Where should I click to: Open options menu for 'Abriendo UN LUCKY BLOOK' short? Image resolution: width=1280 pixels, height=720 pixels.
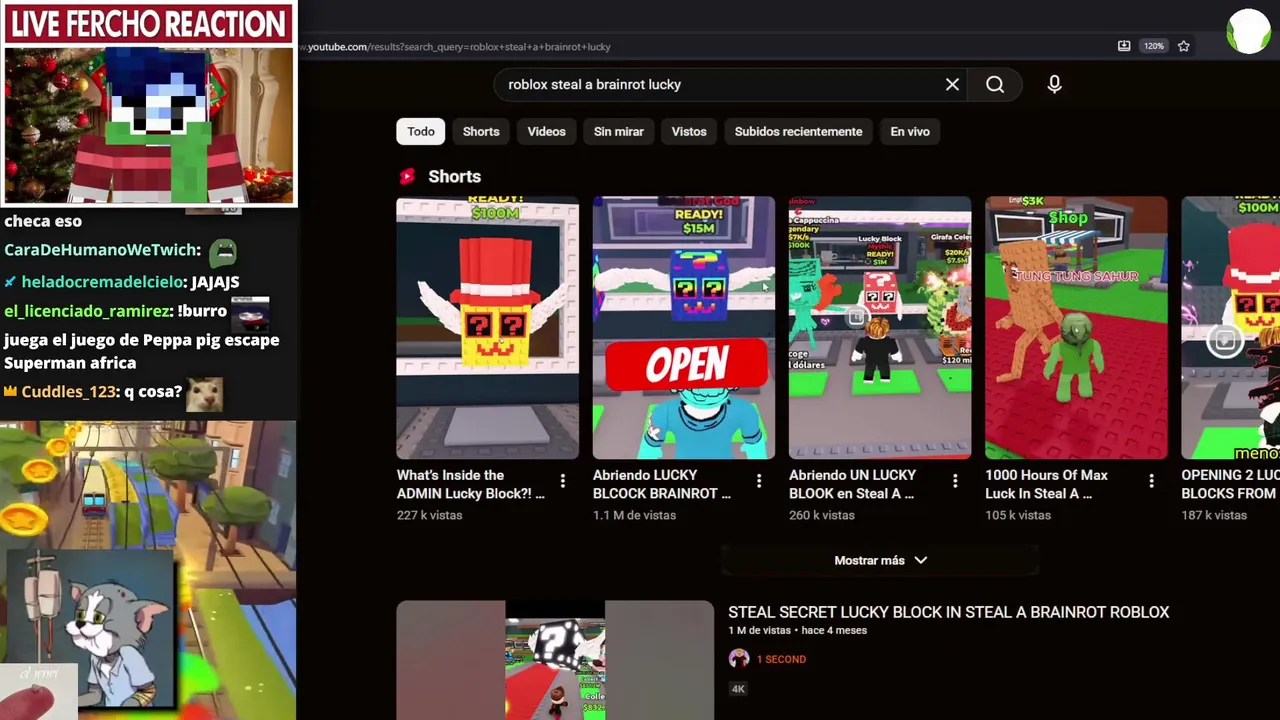tap(955, 482)
